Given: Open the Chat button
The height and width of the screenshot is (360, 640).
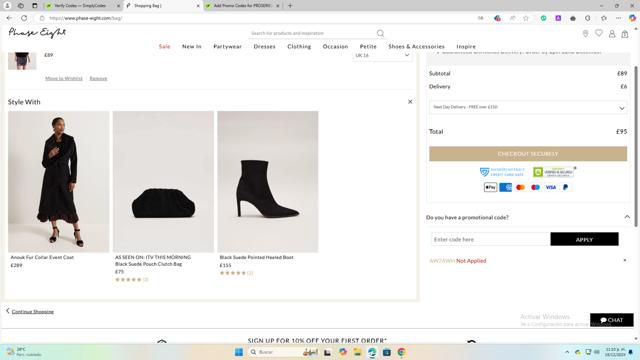Looking at the screenshot, I should [x=611, y=320].
